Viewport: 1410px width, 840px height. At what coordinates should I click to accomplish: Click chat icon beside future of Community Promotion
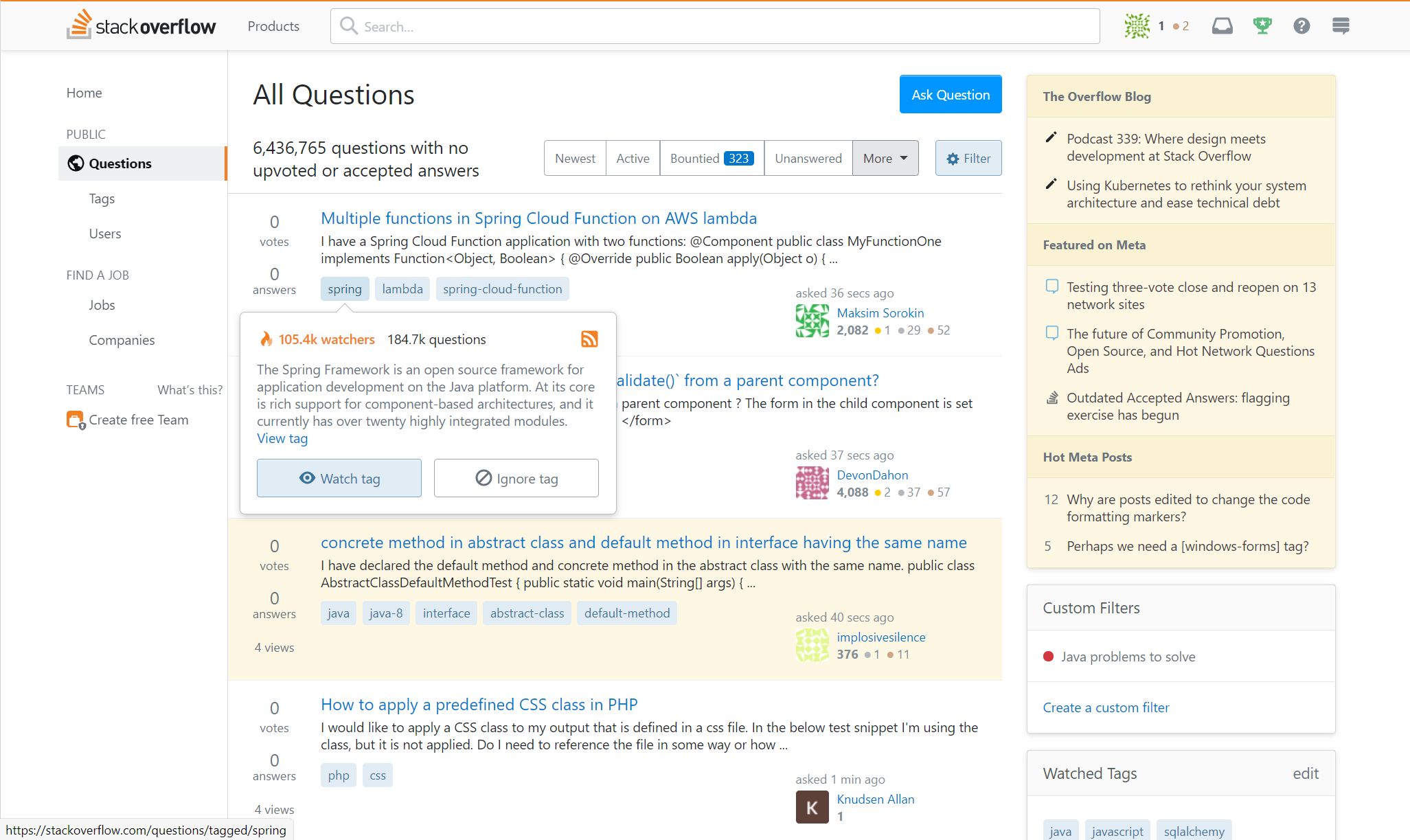1051,332
